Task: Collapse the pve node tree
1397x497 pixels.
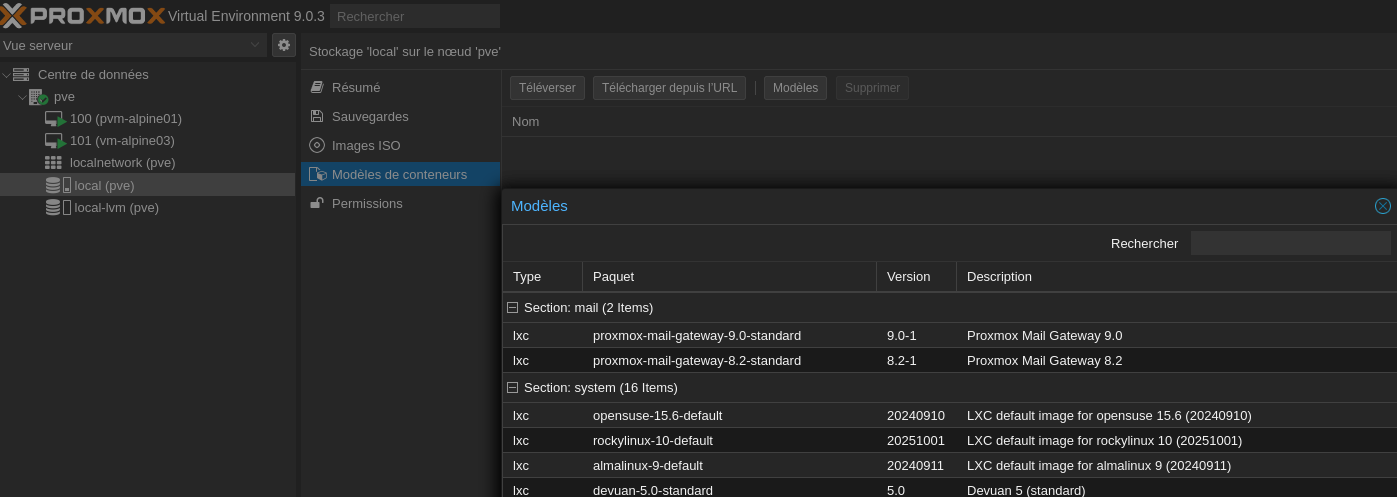Action: point(22,98)
